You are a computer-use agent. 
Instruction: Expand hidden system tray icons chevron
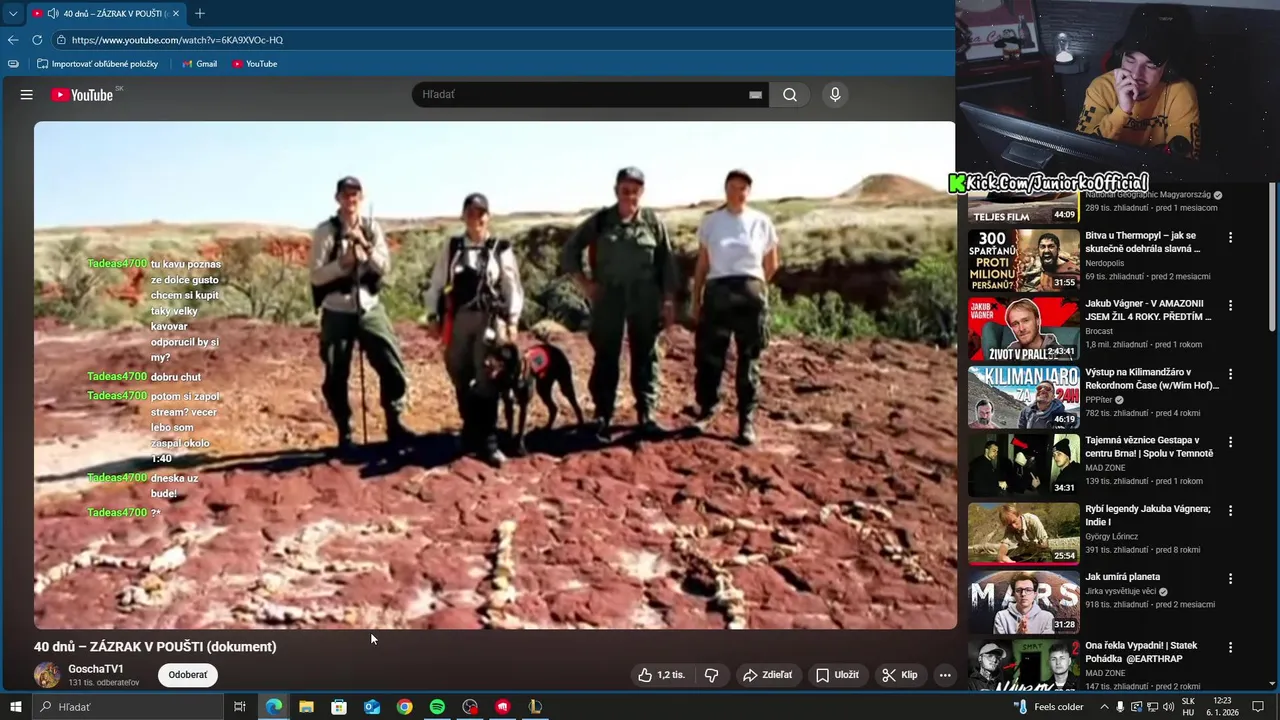point(1104,707)
